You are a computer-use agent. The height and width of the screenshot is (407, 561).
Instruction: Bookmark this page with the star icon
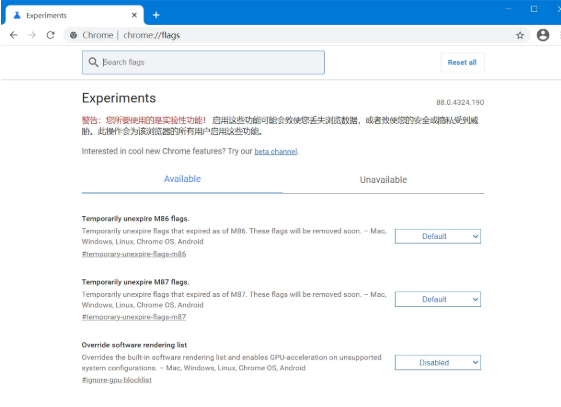[520, 35]
